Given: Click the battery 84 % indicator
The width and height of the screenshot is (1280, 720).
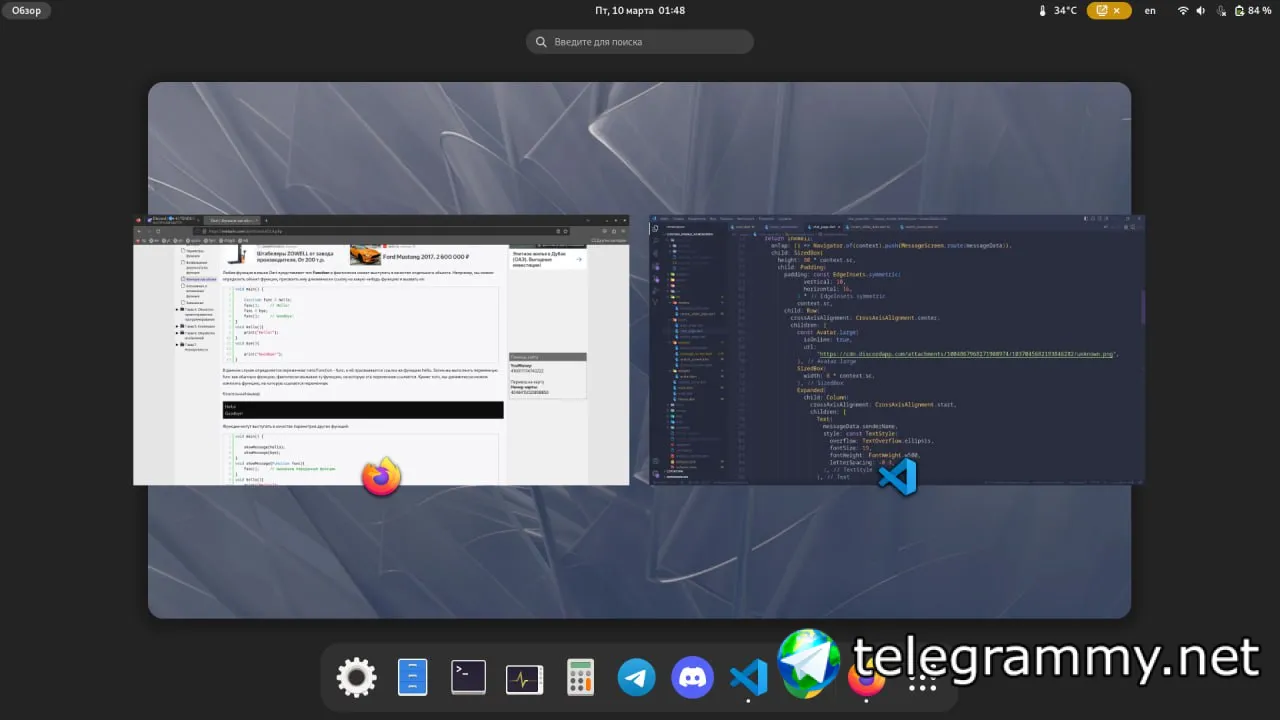Looking at the screenshot, I should point(1254,11).
